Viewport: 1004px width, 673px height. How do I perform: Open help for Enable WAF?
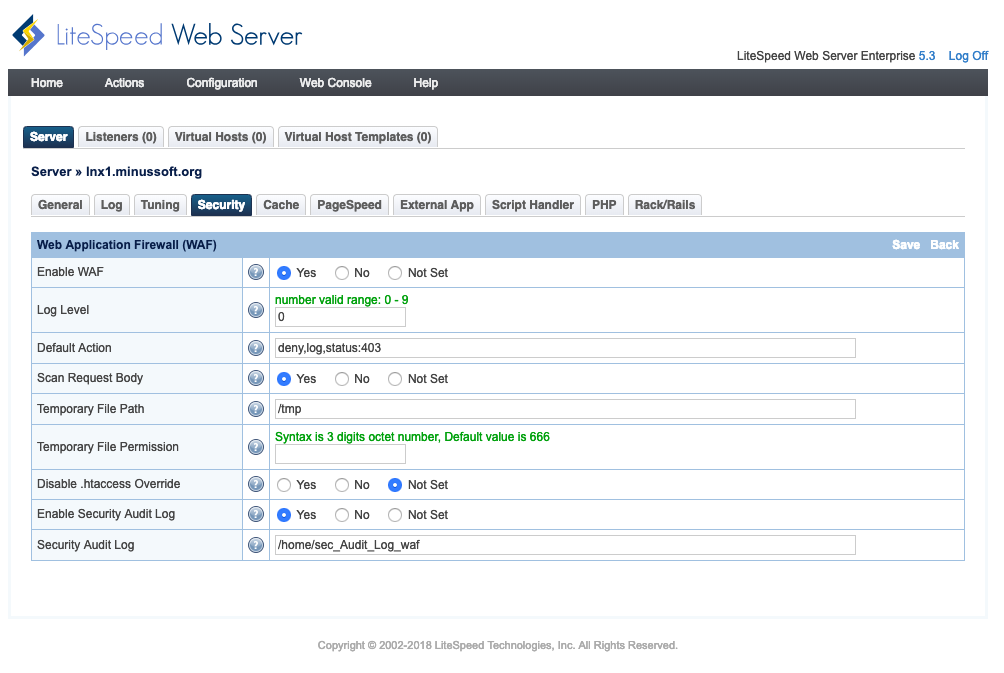[x=255, y=272]
